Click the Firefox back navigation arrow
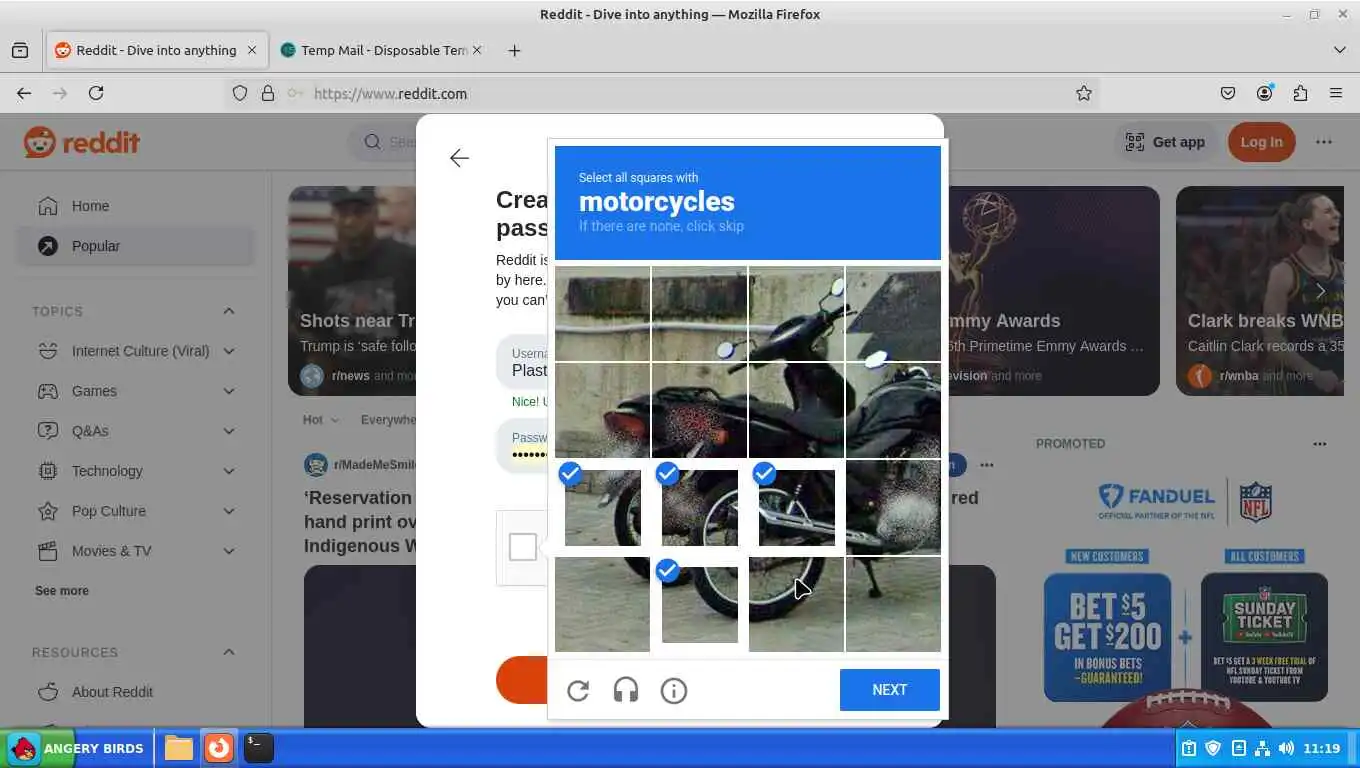 [24, 93]
